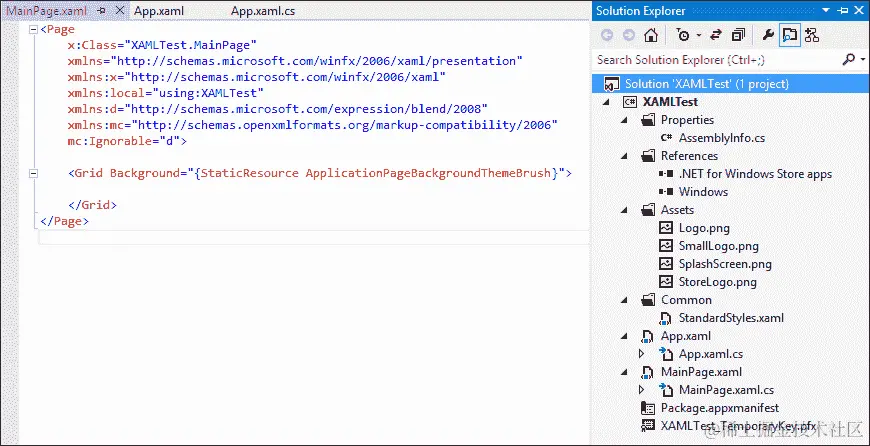Click the Assets folder icon
The height and width of the screenshot is (446, 870).
648,210
